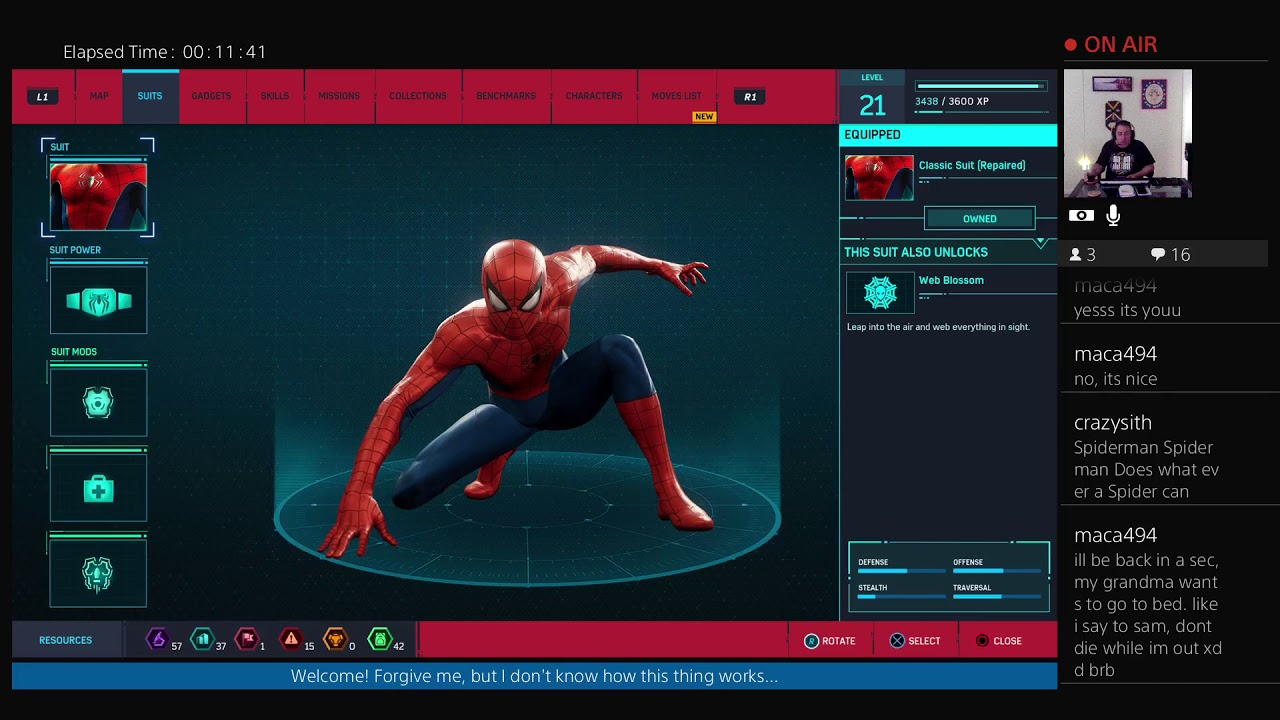The image size is (1280, 720).
Task: Click the Web Blossom title text
Action: point(951,281)
